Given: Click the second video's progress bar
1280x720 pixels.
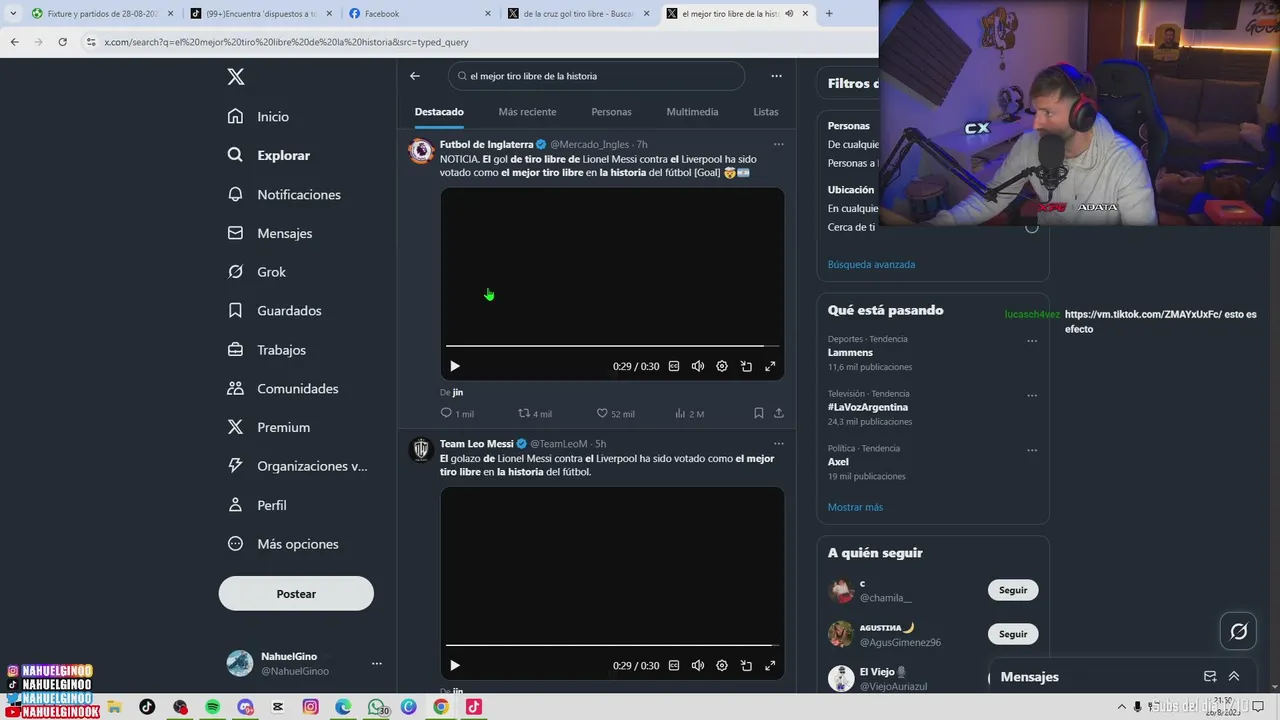Looking at the screenshot, I should [x=612, y=645].
